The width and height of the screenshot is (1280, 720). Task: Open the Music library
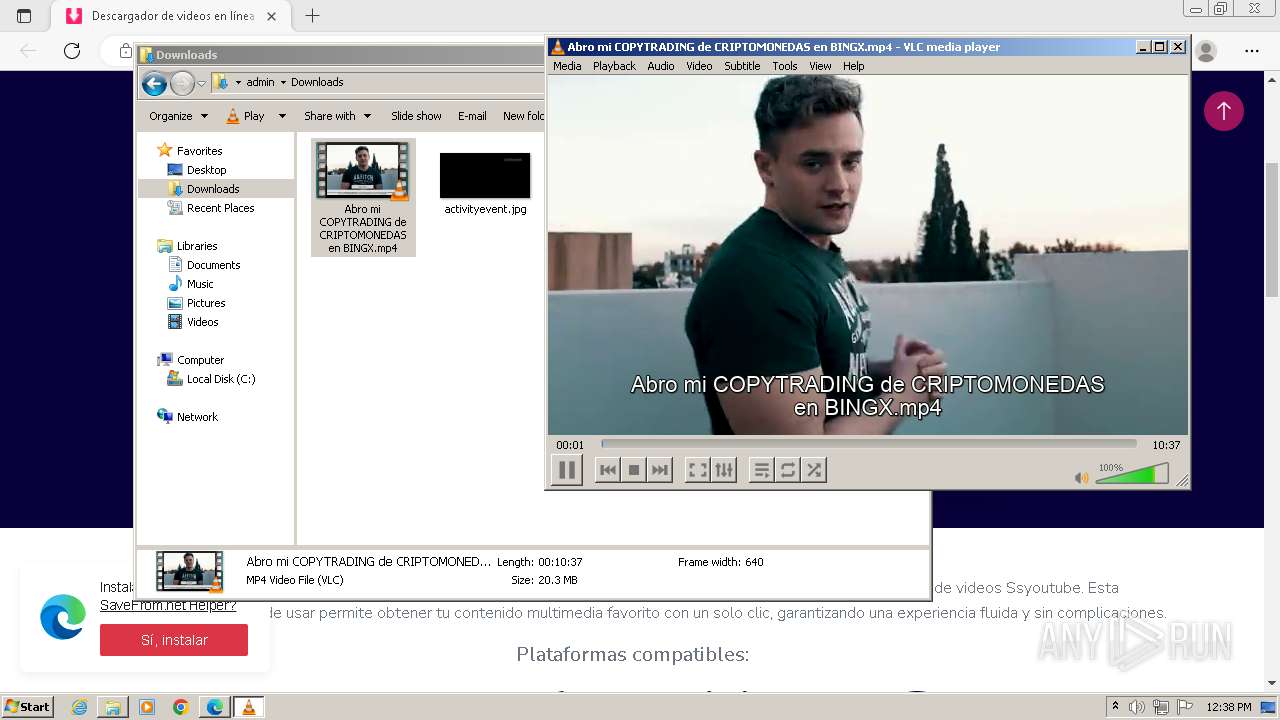tap(200, 284)
